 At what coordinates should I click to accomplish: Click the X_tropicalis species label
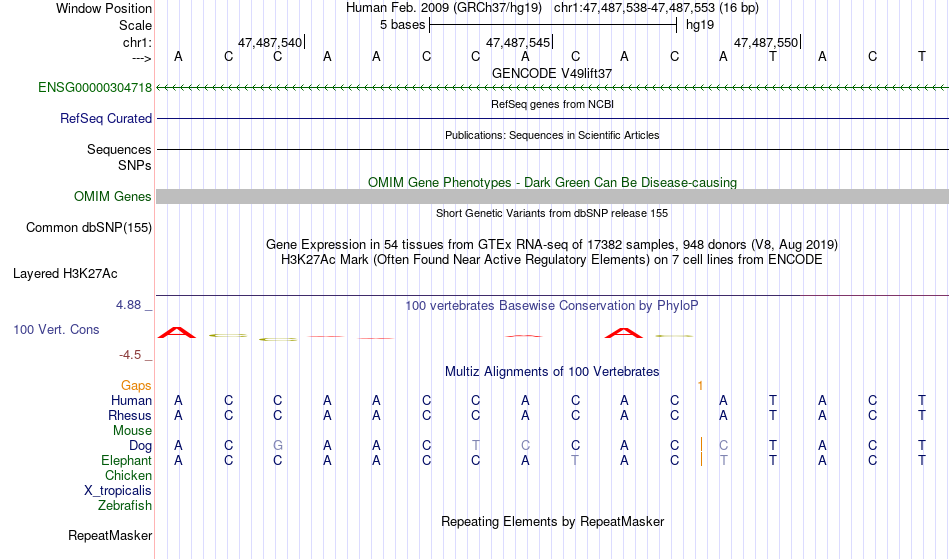coord(118,491)
